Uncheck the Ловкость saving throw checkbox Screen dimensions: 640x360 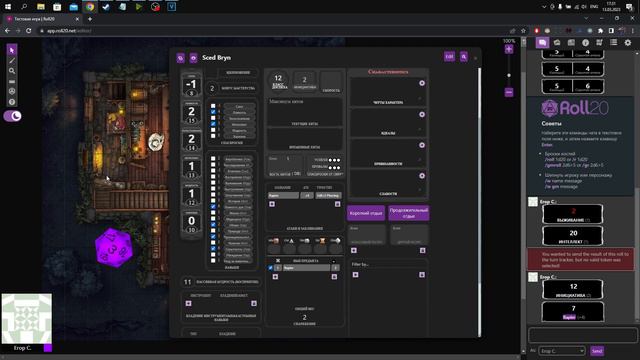(x=213, y=112)
